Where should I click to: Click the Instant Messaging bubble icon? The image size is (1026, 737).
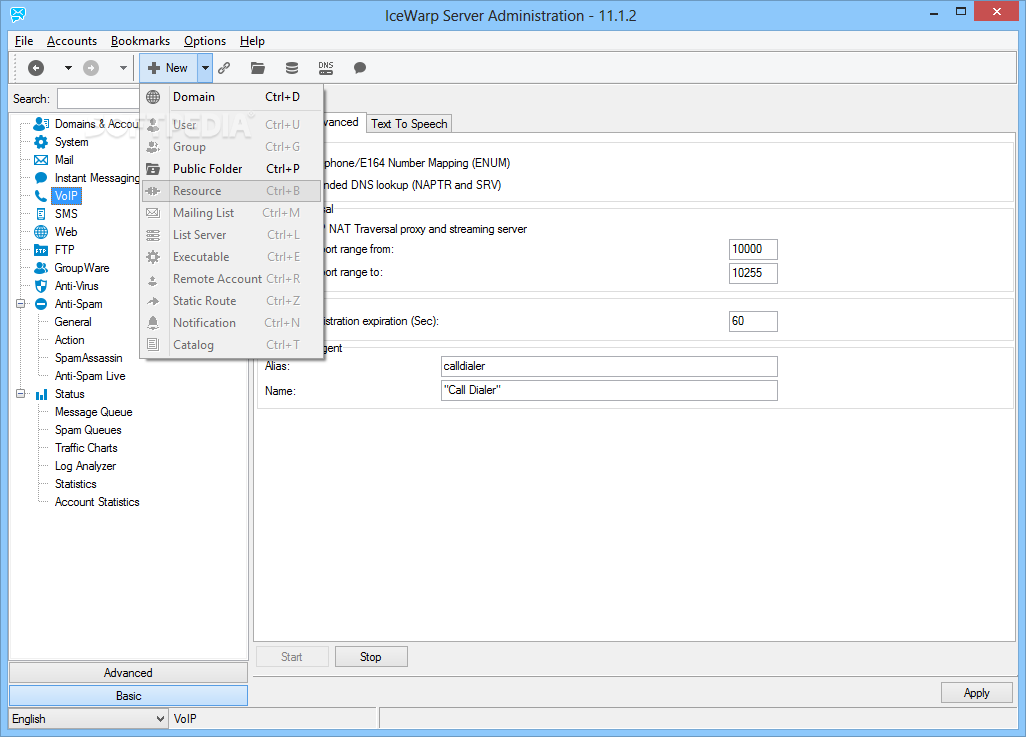41,178
